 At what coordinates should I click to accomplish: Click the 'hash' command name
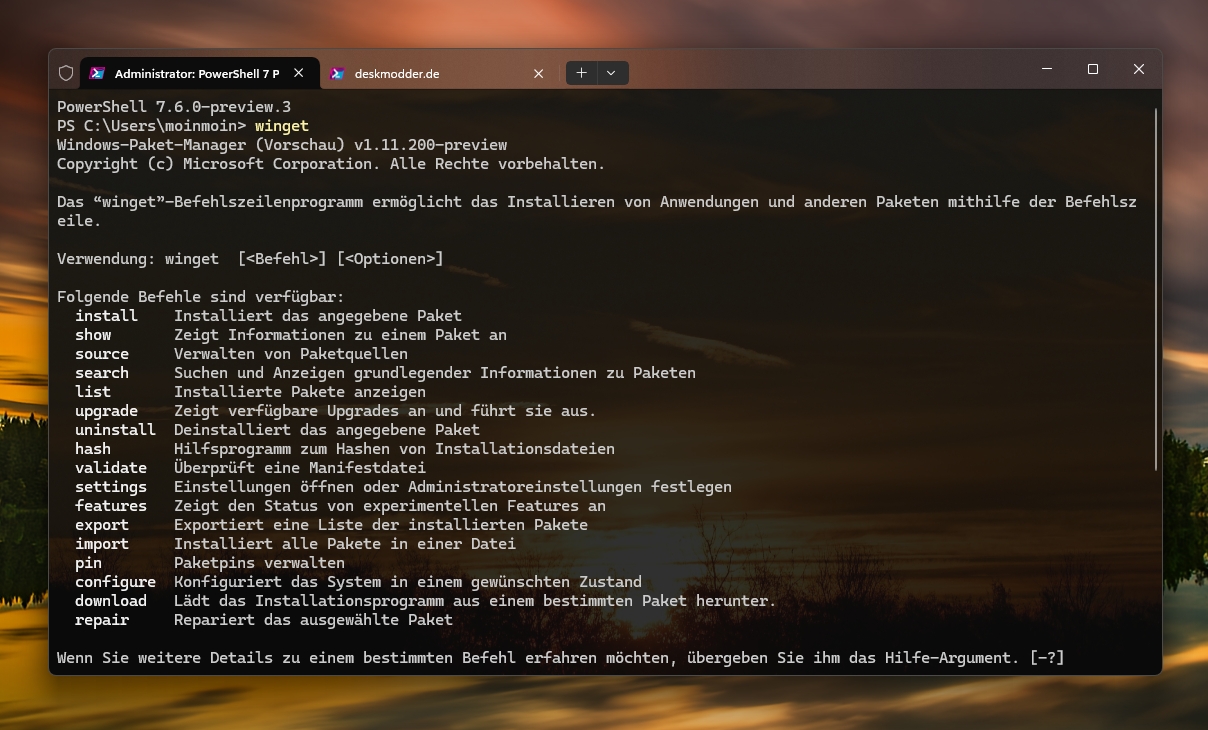point(93,449)
